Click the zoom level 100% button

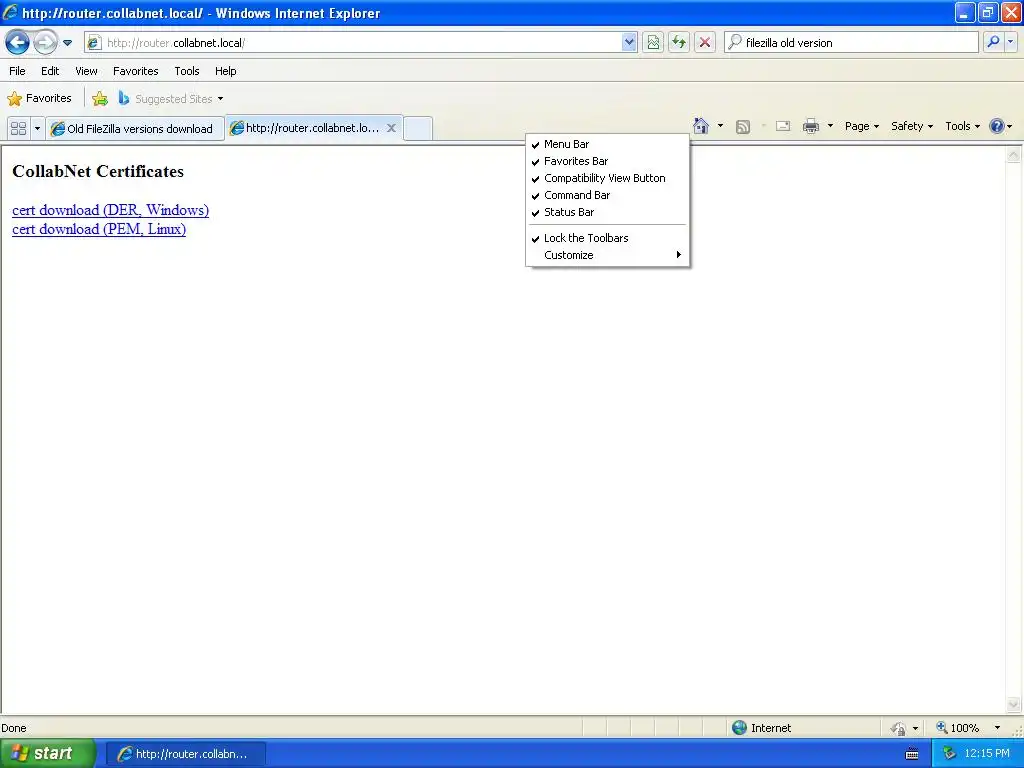[957, 728]
